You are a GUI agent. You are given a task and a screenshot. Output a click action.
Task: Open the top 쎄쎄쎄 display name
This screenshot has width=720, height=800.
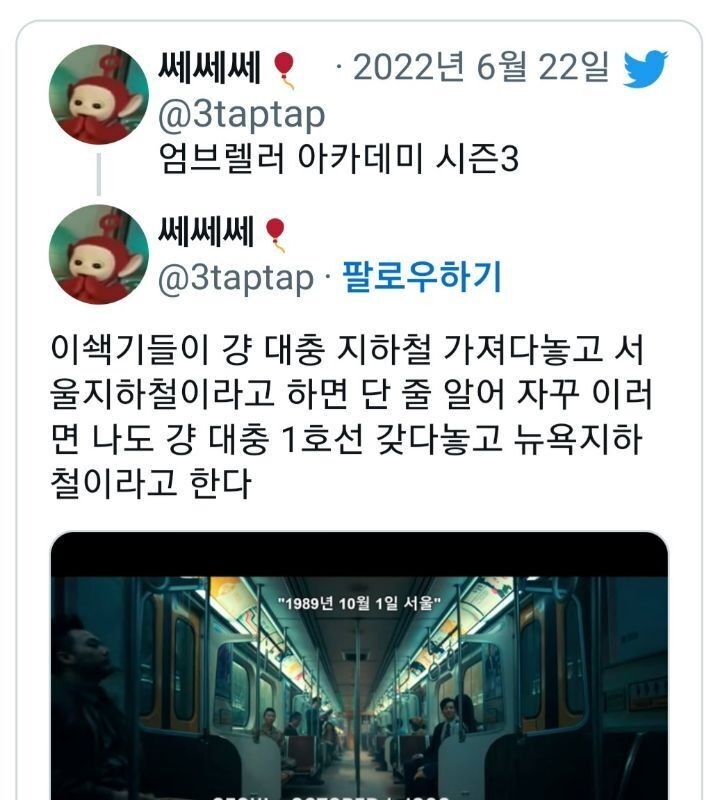tap(209, 67)
